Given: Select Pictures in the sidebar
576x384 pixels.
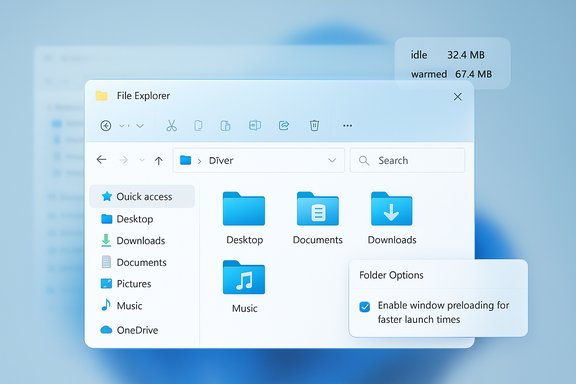Looking at the screenshot, I should point(126,284).
